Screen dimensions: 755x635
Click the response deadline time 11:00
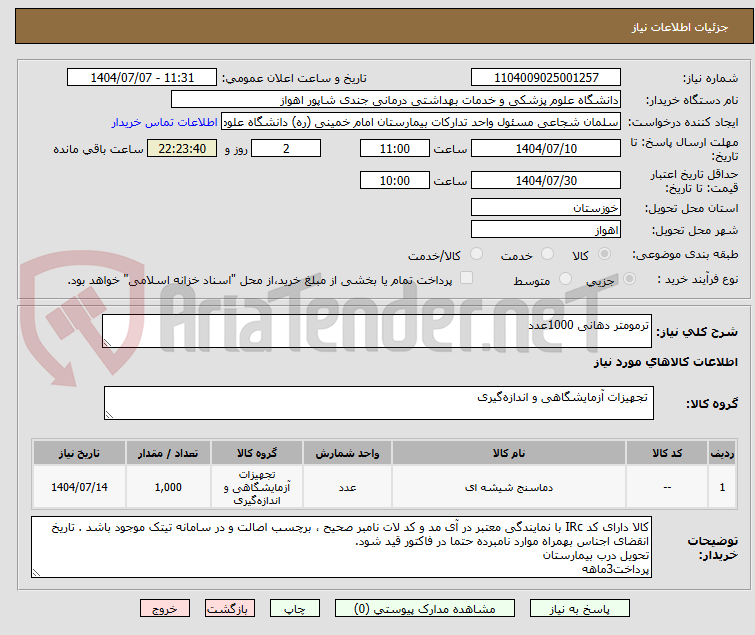click(x=395, y=148)
